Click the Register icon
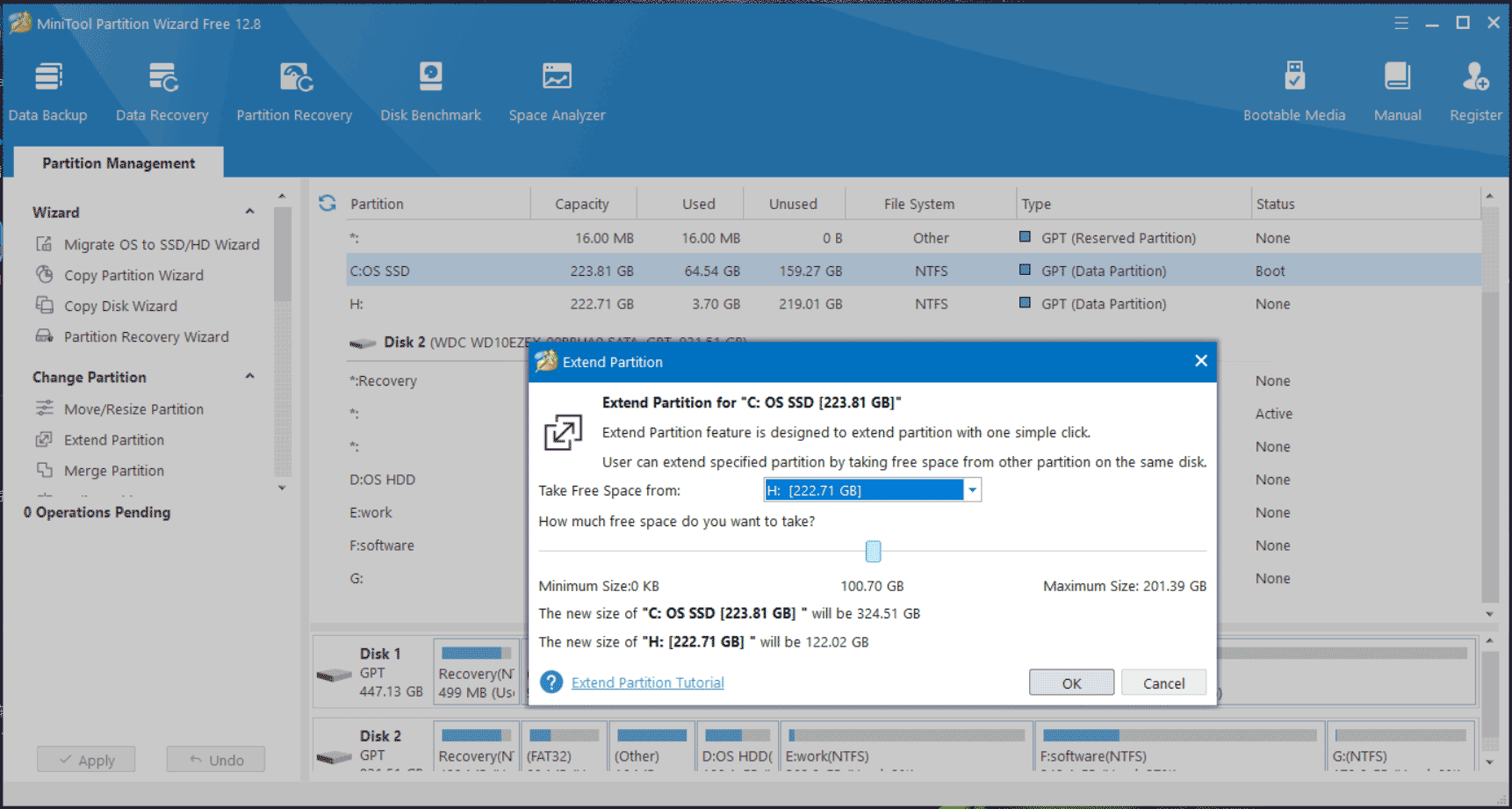Viewport: 1512px width, 809px height. tap(1475, 77)
